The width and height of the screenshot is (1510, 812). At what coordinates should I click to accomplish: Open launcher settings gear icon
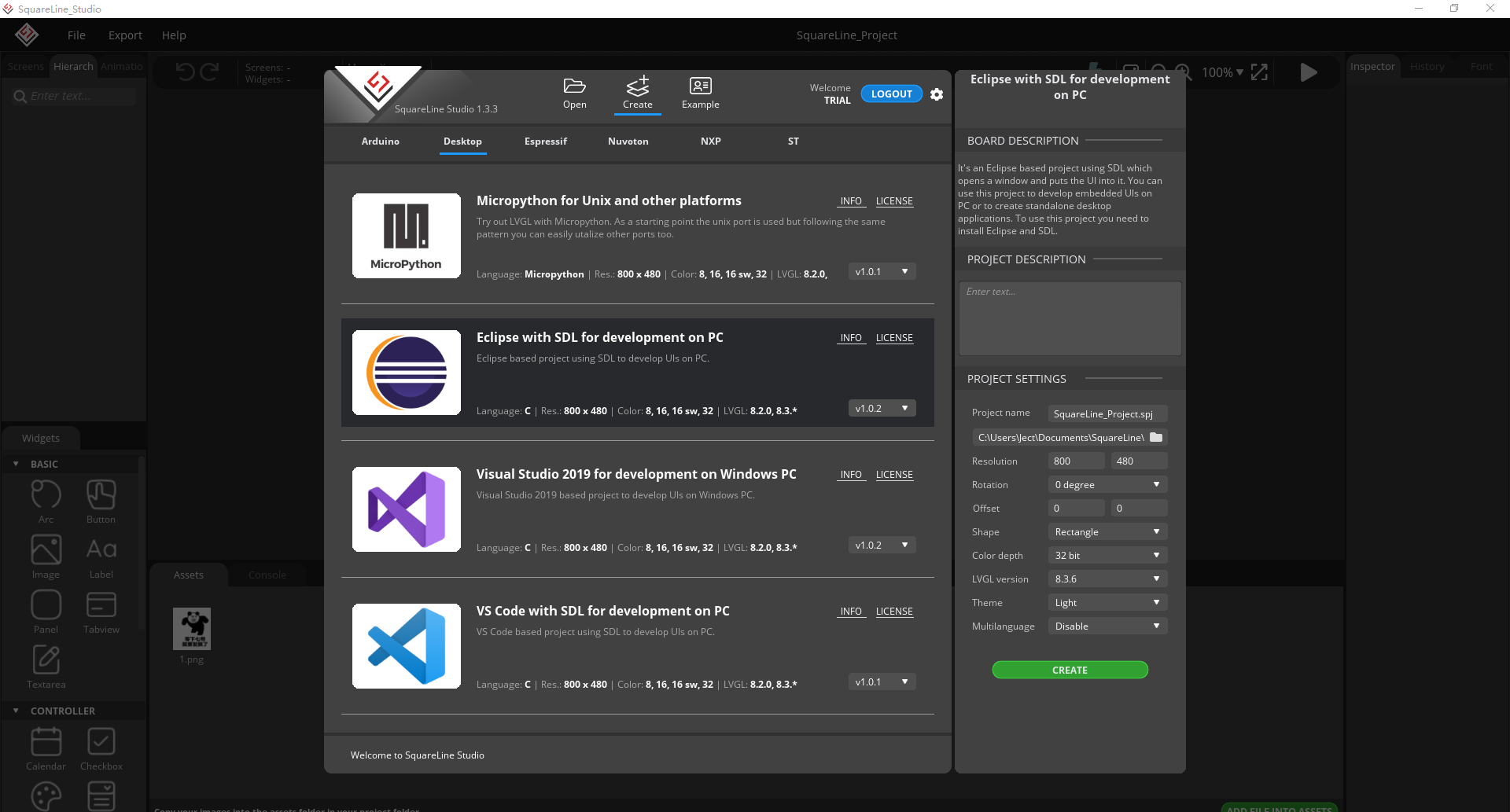(937, 94)
